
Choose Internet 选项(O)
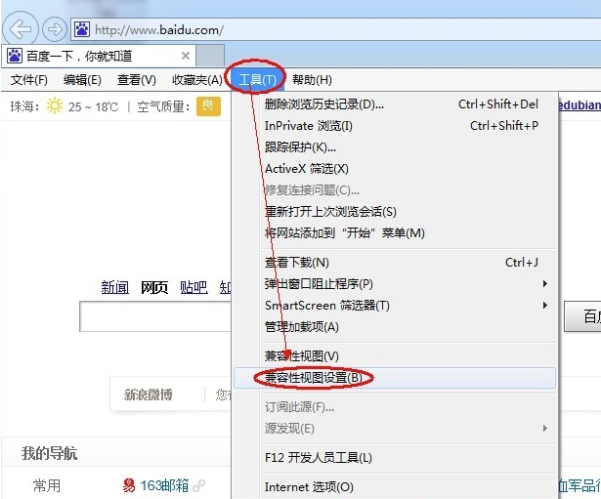tap(395, 487)
